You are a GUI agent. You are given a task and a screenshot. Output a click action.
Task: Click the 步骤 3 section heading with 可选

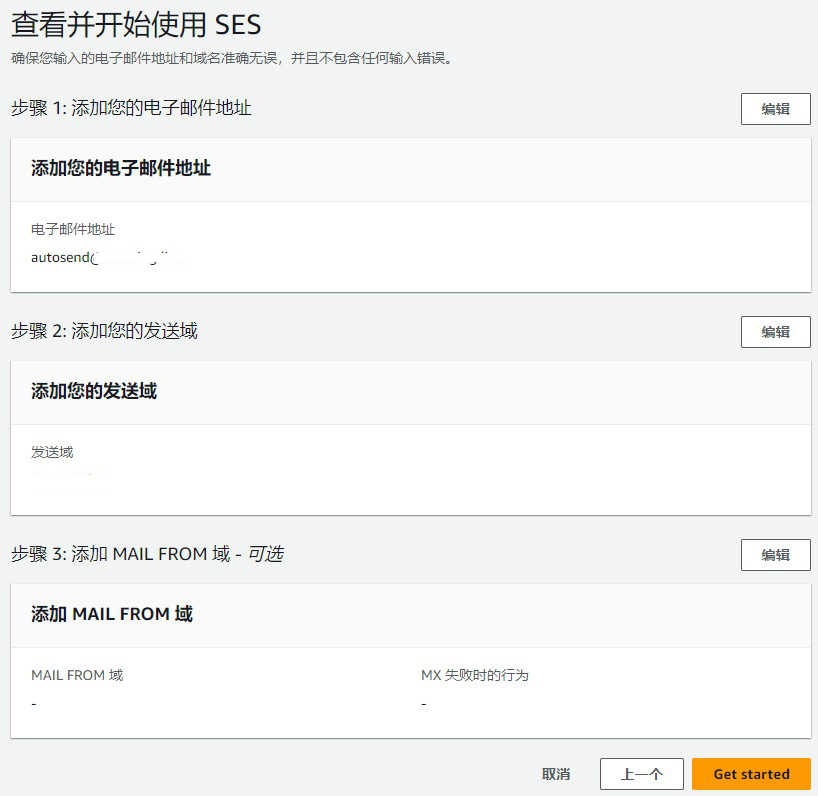pyautogui.click(x=147, y=554)
